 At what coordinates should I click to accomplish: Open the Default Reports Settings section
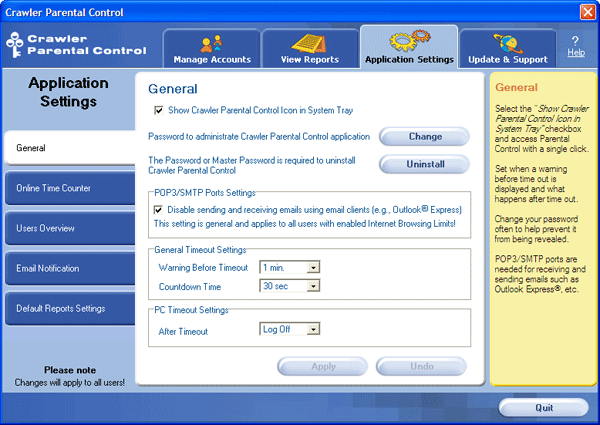[70, 309]
